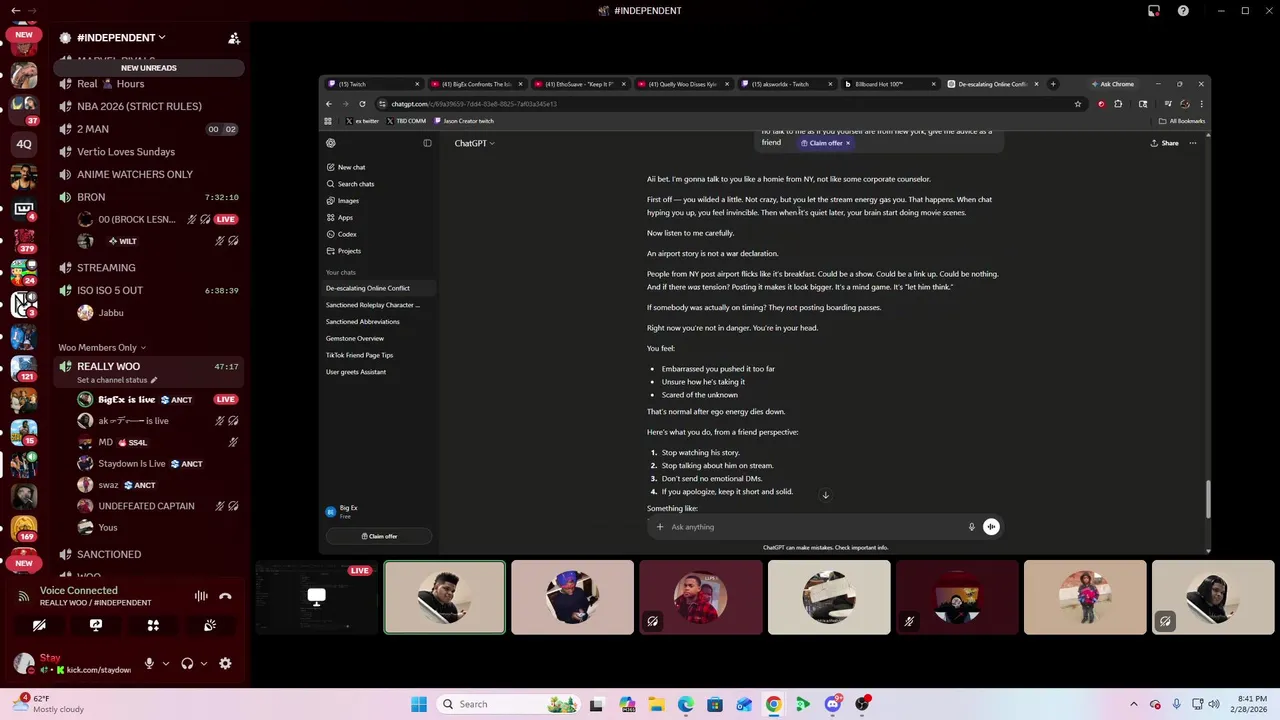Expand microphone input options arrow
1280x720 pixels.
click(x=166, y=663)
